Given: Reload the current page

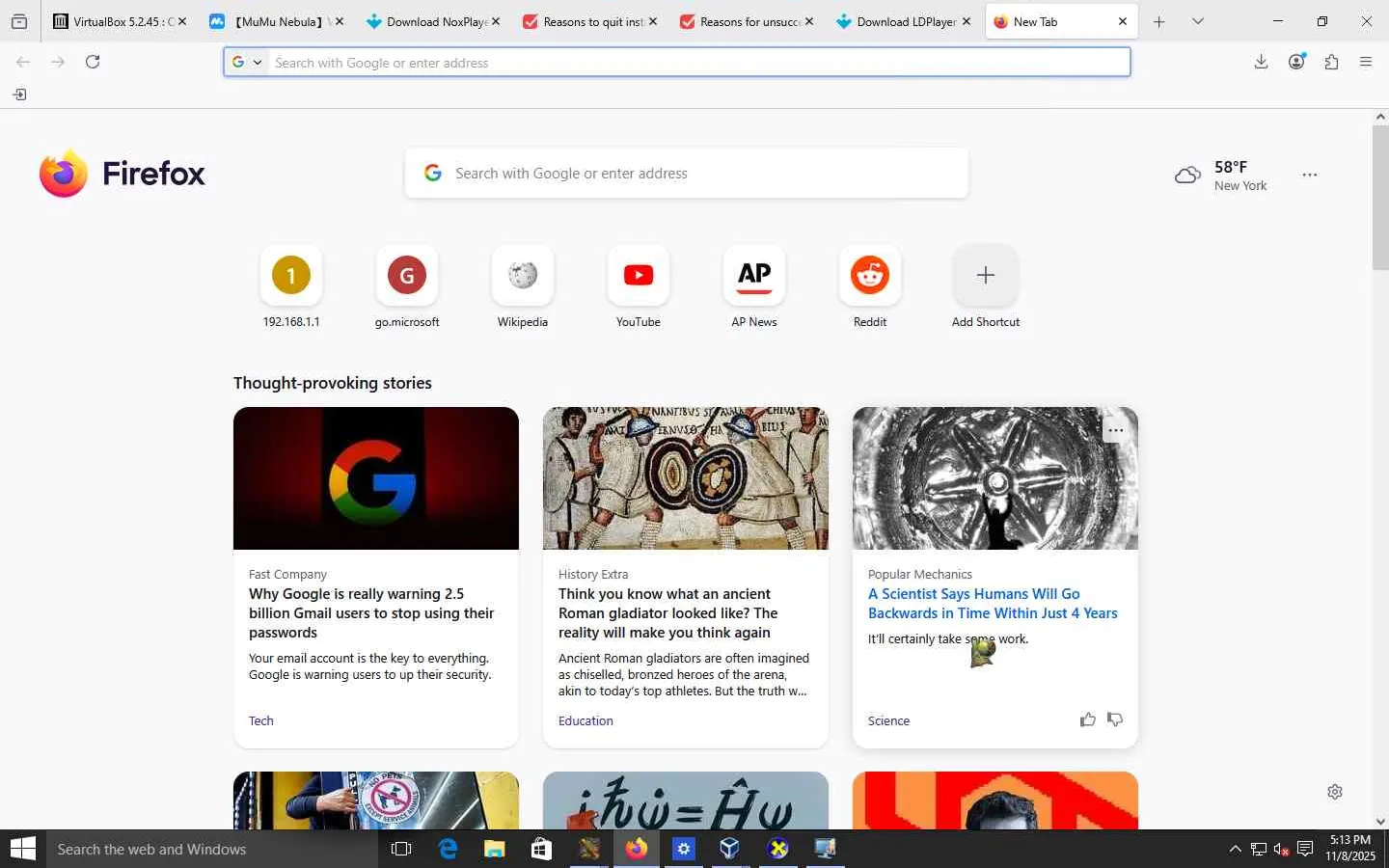Looking at the screenshot, I should [x=93, y=62].
